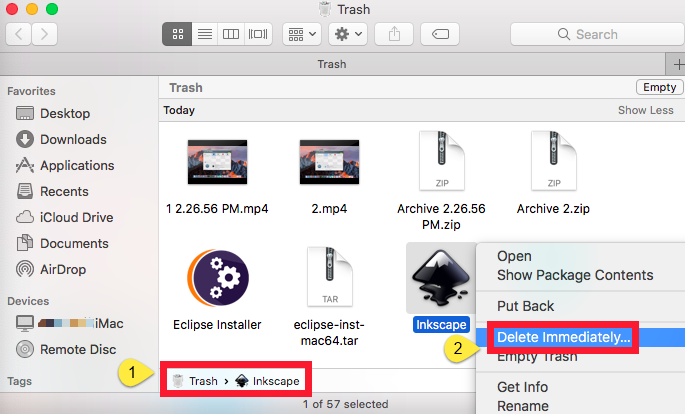The height and width of the screenshot is (414, 685).
Task: Click the Favorites sidebar heading
Action: pyautogui.click(x=31, y=91)
